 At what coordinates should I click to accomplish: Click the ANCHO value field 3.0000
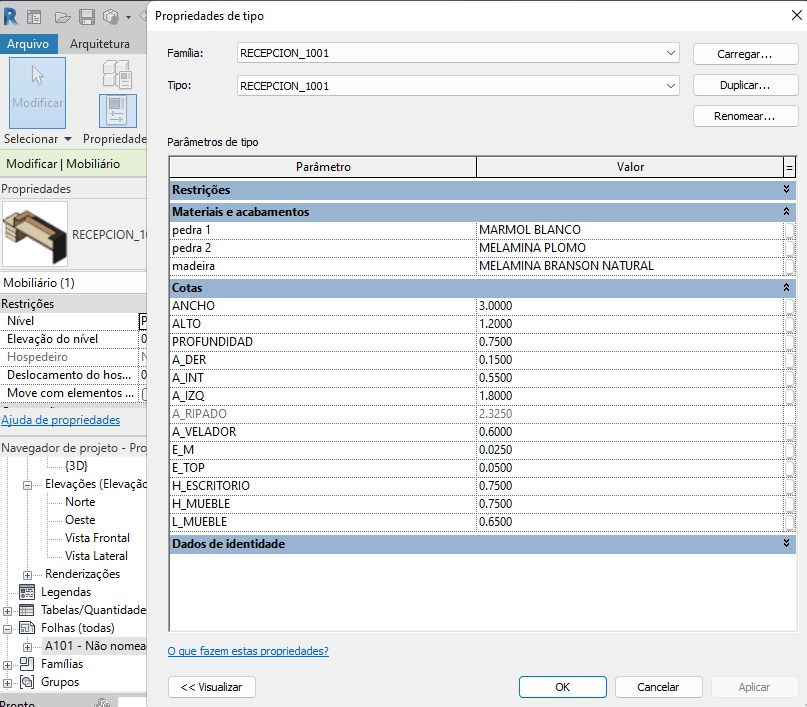(630, 306)
